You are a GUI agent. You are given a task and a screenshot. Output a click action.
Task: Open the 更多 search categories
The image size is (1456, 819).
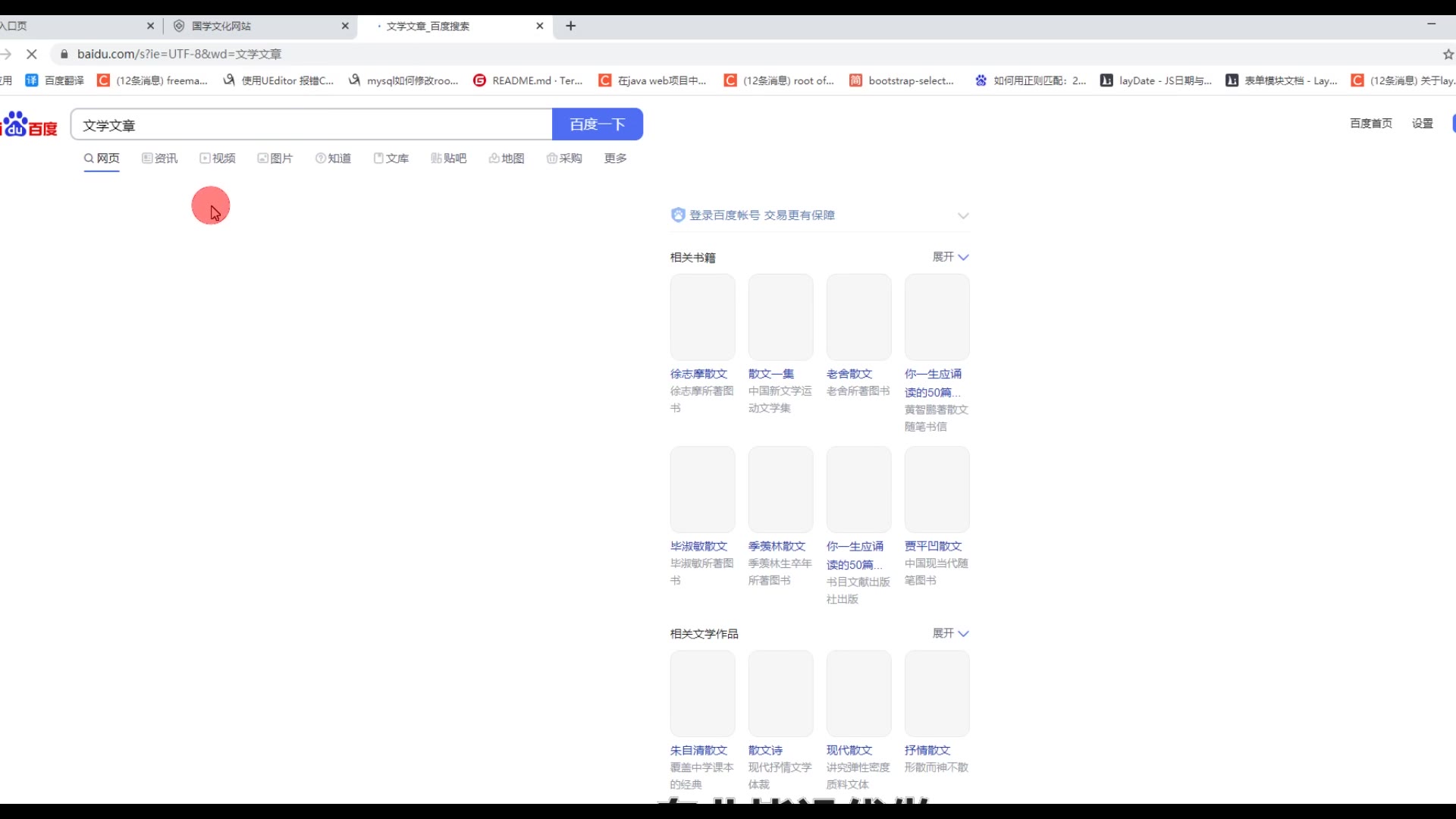(616, 158)
